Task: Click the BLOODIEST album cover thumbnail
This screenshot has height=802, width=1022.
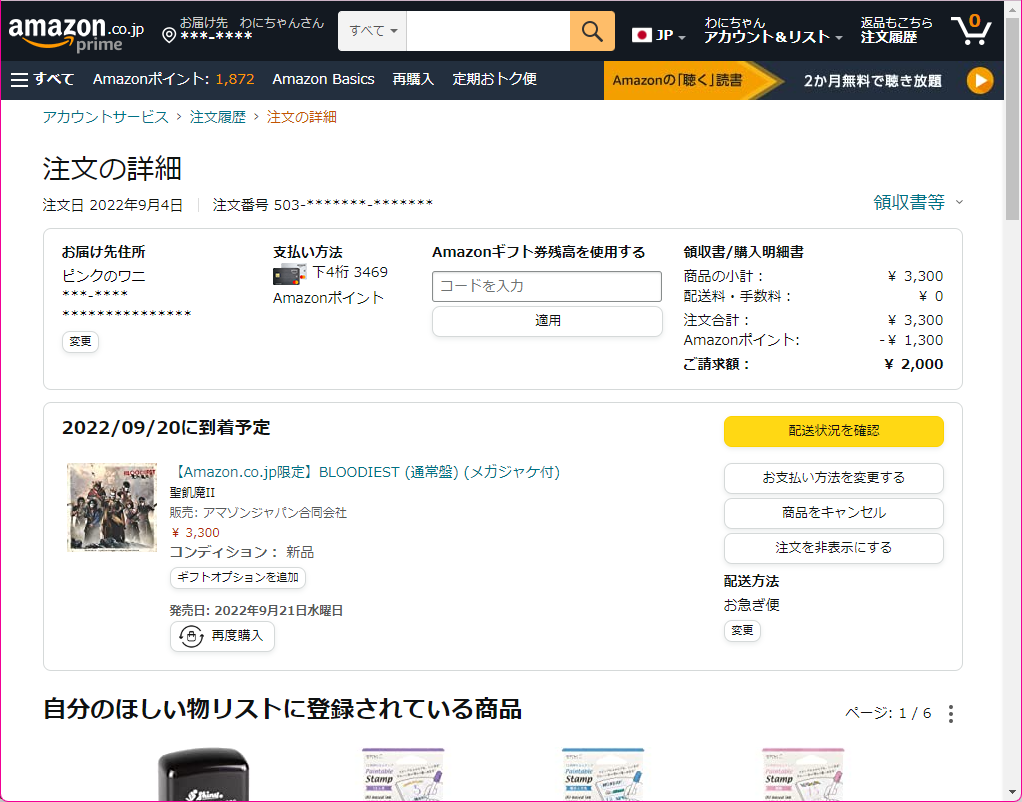Action: tap(112, 507)
